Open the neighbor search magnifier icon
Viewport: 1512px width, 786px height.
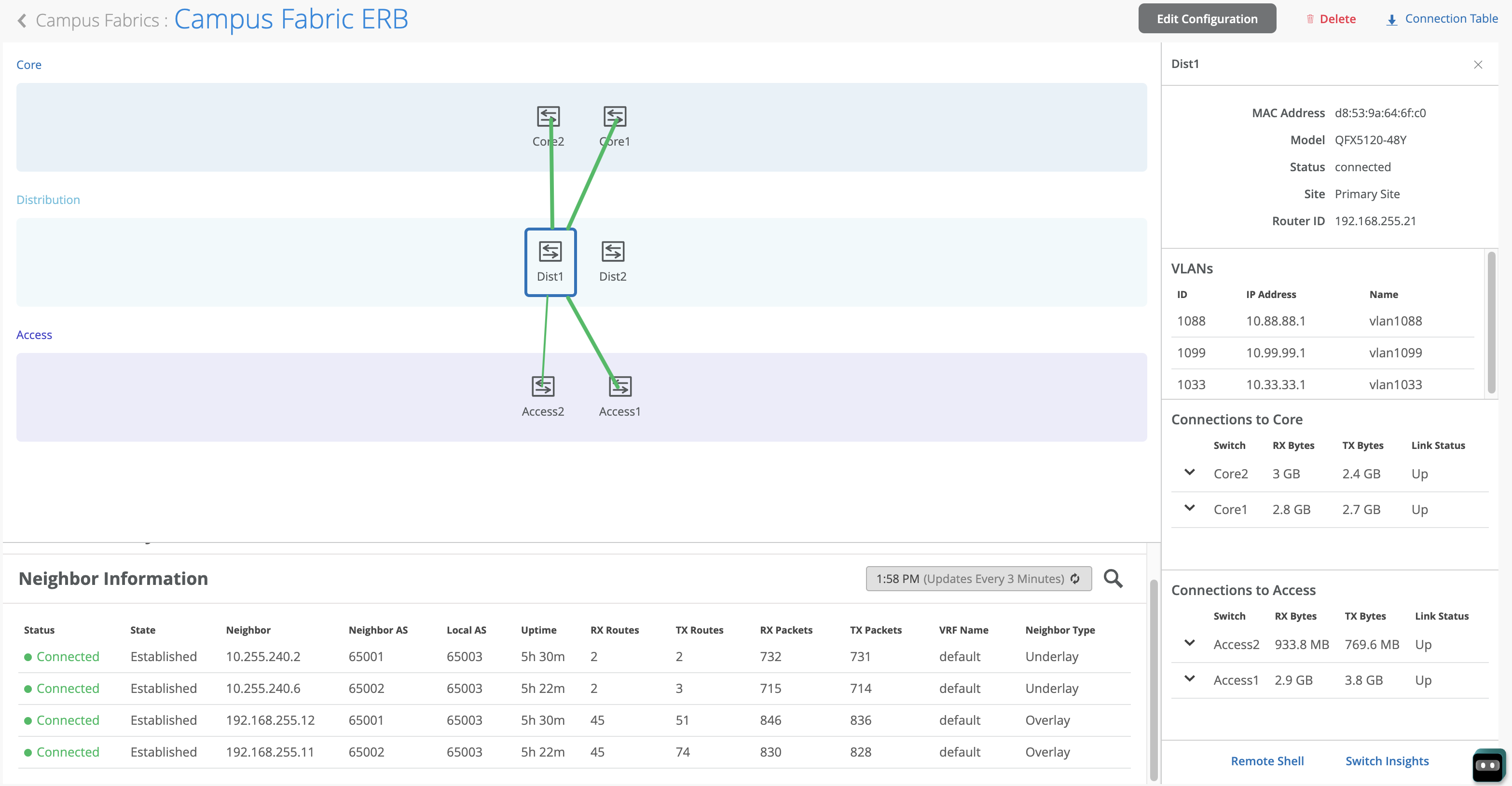(x=1113, y=578)
